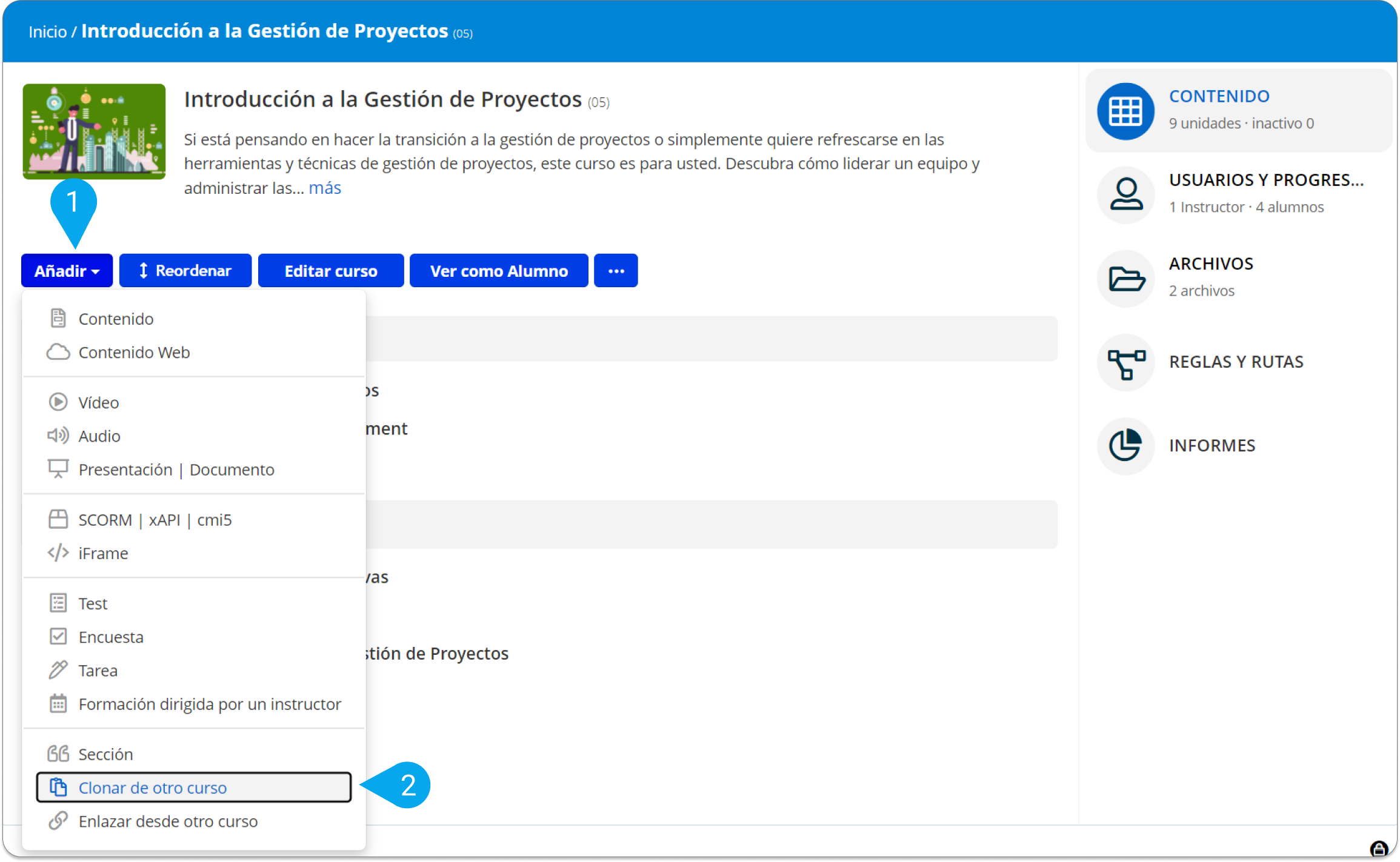Expand the course description with 'más'
The height and width of the screenshot is (862, 1400).
pyautogui.click(x=325, y=188)
